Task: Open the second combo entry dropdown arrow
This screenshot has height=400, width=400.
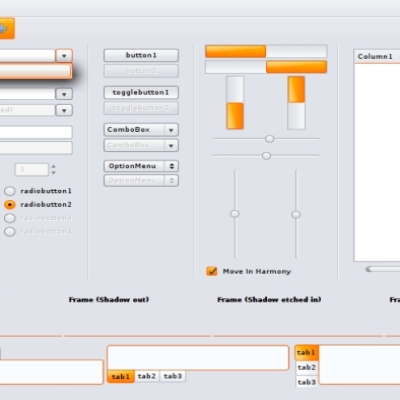Action: click(64, 94)
